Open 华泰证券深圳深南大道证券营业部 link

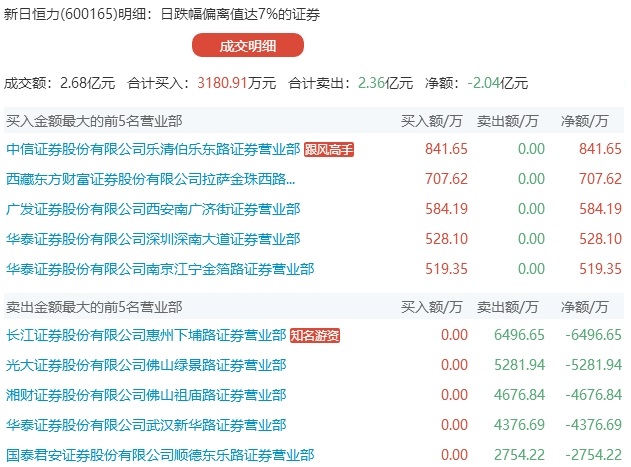point(153,239)
